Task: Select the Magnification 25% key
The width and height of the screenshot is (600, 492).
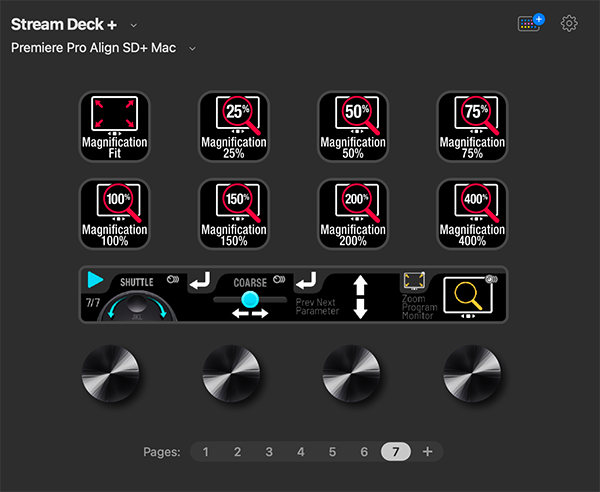Action: pos(234,127)
